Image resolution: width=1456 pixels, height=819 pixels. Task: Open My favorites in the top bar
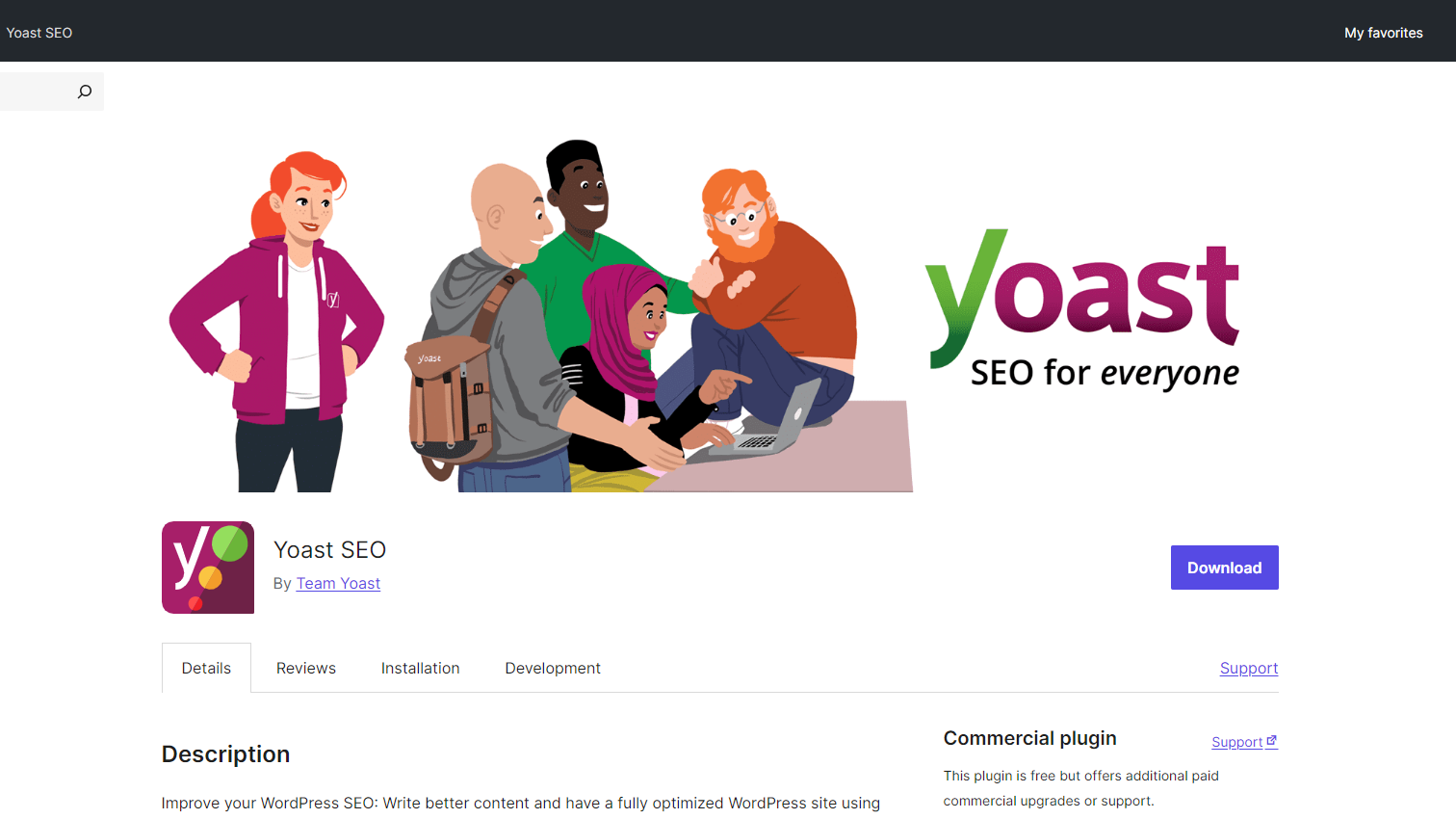(1383, 33)
